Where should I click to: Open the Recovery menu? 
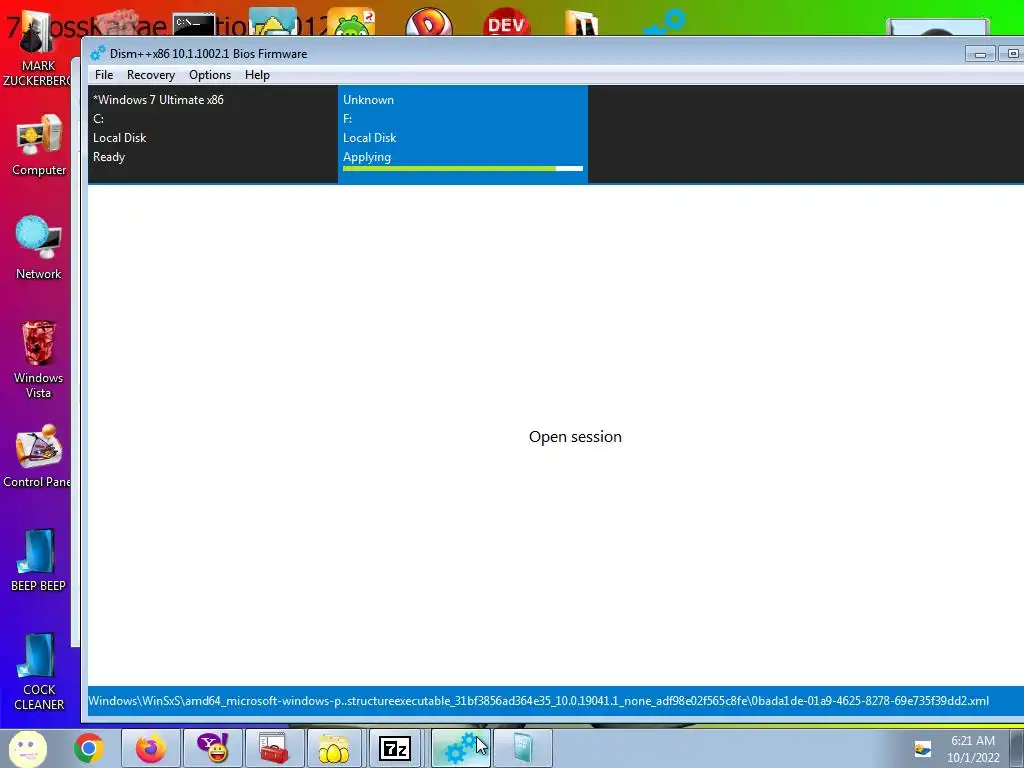tap(151, 75)
